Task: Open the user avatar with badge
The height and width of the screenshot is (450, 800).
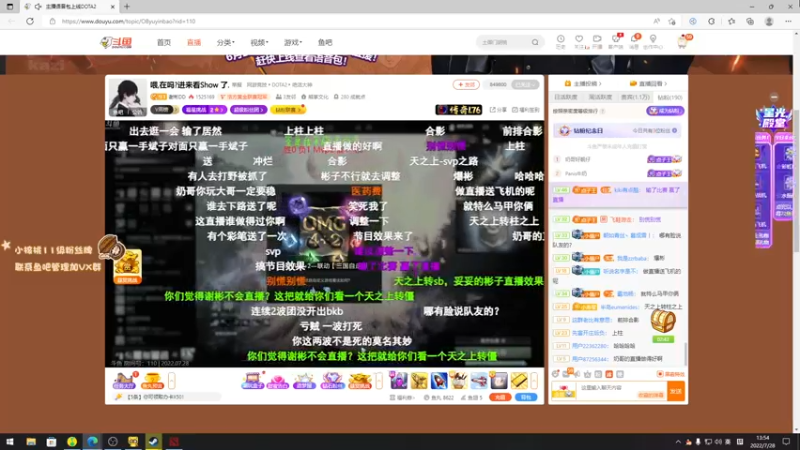Action: pos(683,42)
